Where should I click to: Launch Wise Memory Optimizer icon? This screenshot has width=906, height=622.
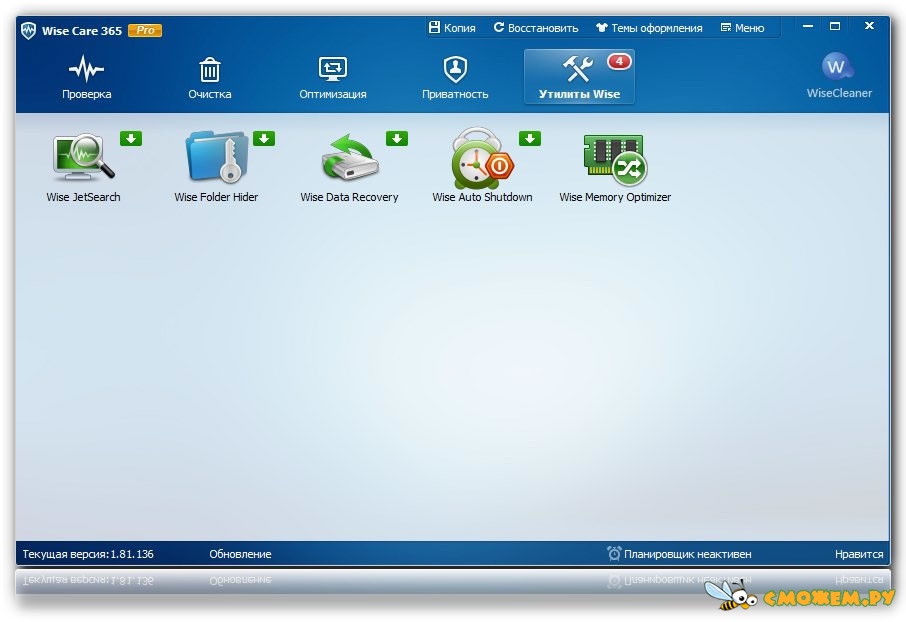tap(615, 159)
